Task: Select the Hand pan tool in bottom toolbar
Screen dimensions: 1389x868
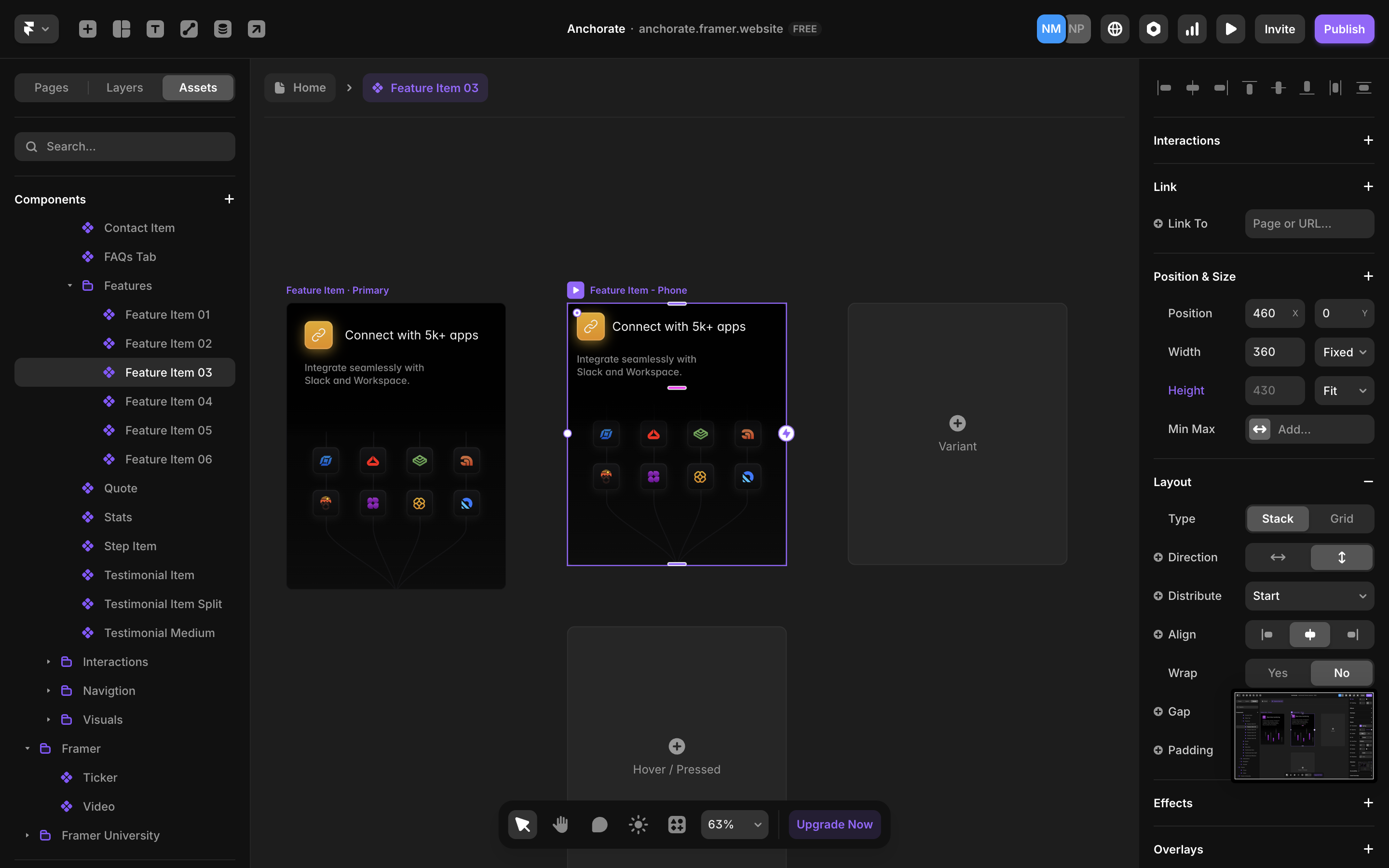Action: coord(561,824)
